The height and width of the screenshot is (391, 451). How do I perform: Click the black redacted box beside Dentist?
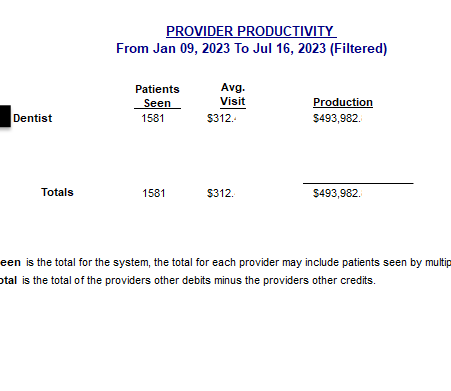click(5, 116)
